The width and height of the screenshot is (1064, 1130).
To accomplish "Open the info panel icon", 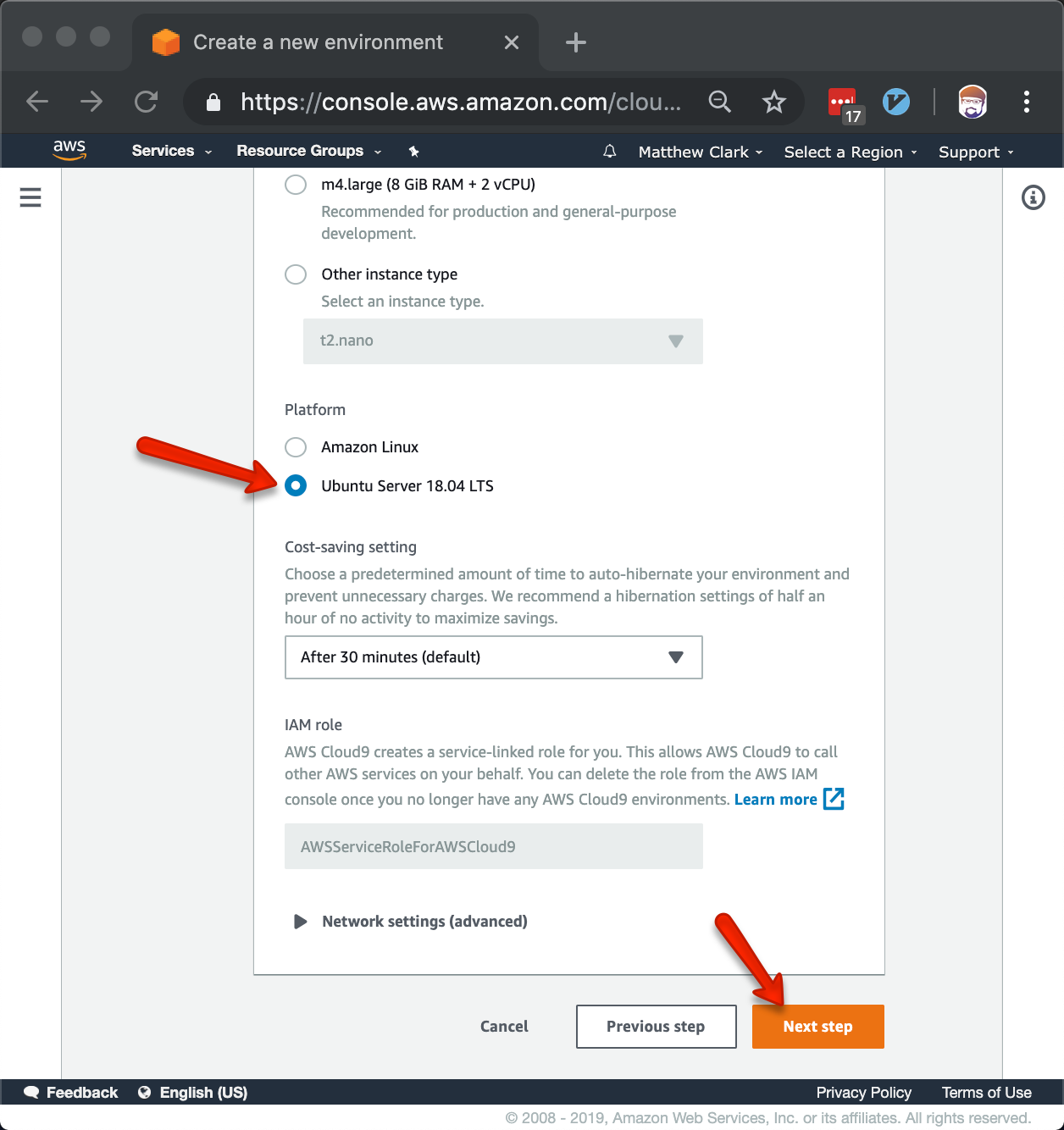I will coord(1033,197).
